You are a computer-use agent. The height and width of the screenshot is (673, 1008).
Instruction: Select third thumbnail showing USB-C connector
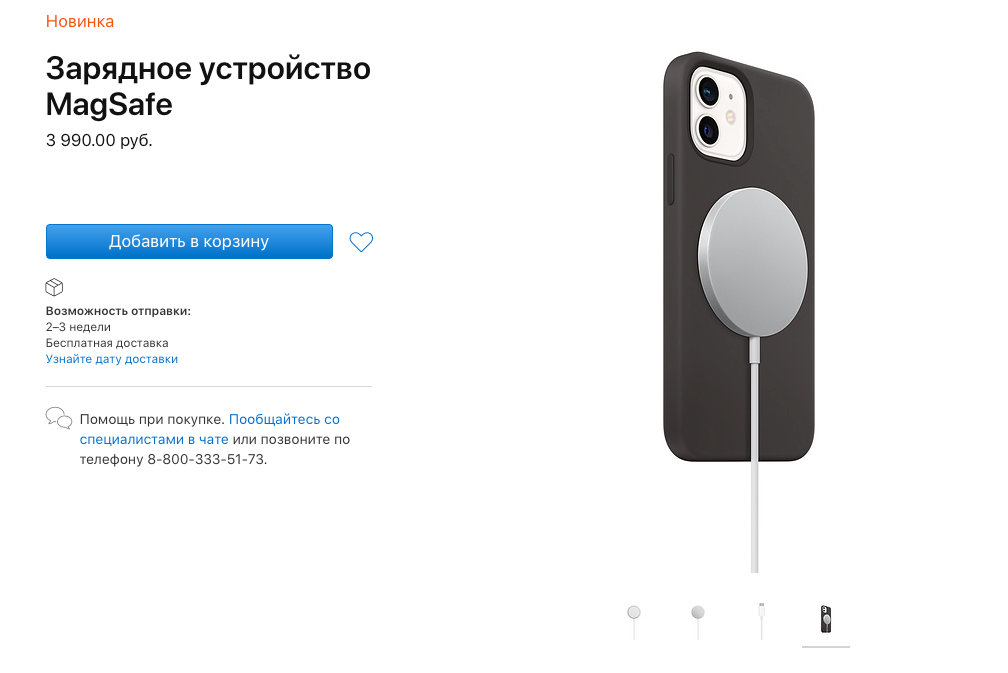pyautogui.click(x=761, y=620)
